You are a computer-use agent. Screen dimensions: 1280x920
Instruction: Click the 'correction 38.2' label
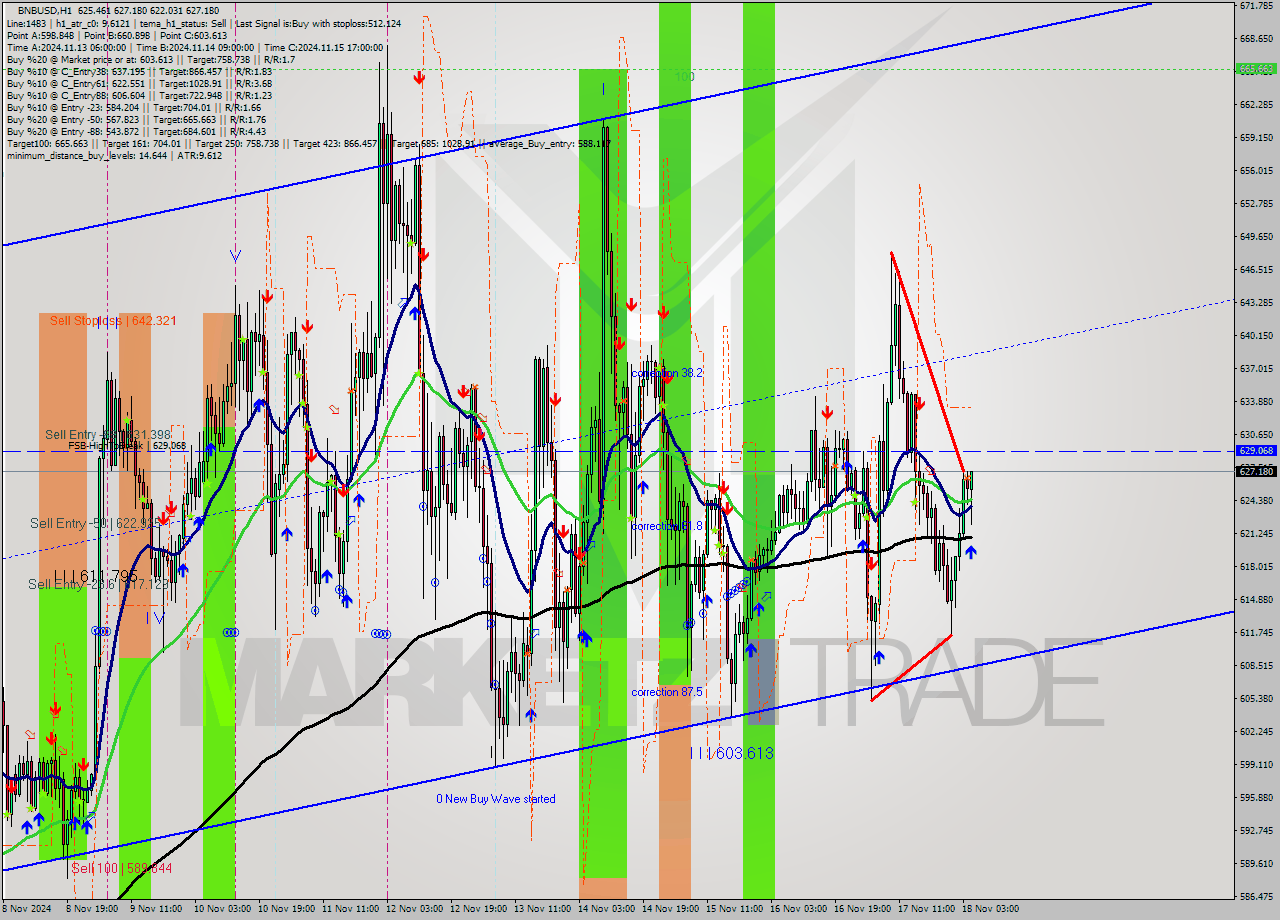pyautogui.click(x=667, y=372)
